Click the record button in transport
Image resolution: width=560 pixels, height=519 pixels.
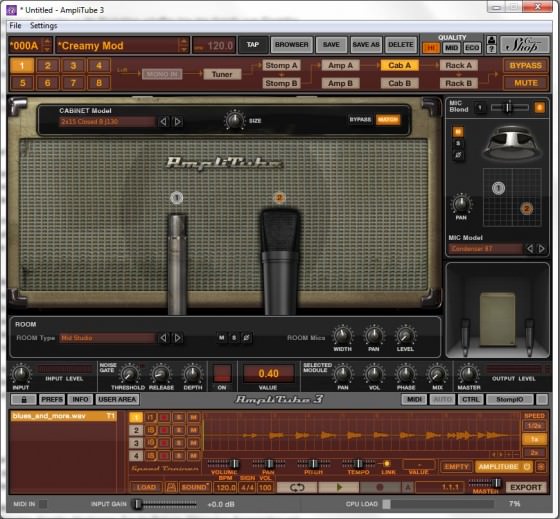[380, 487]
